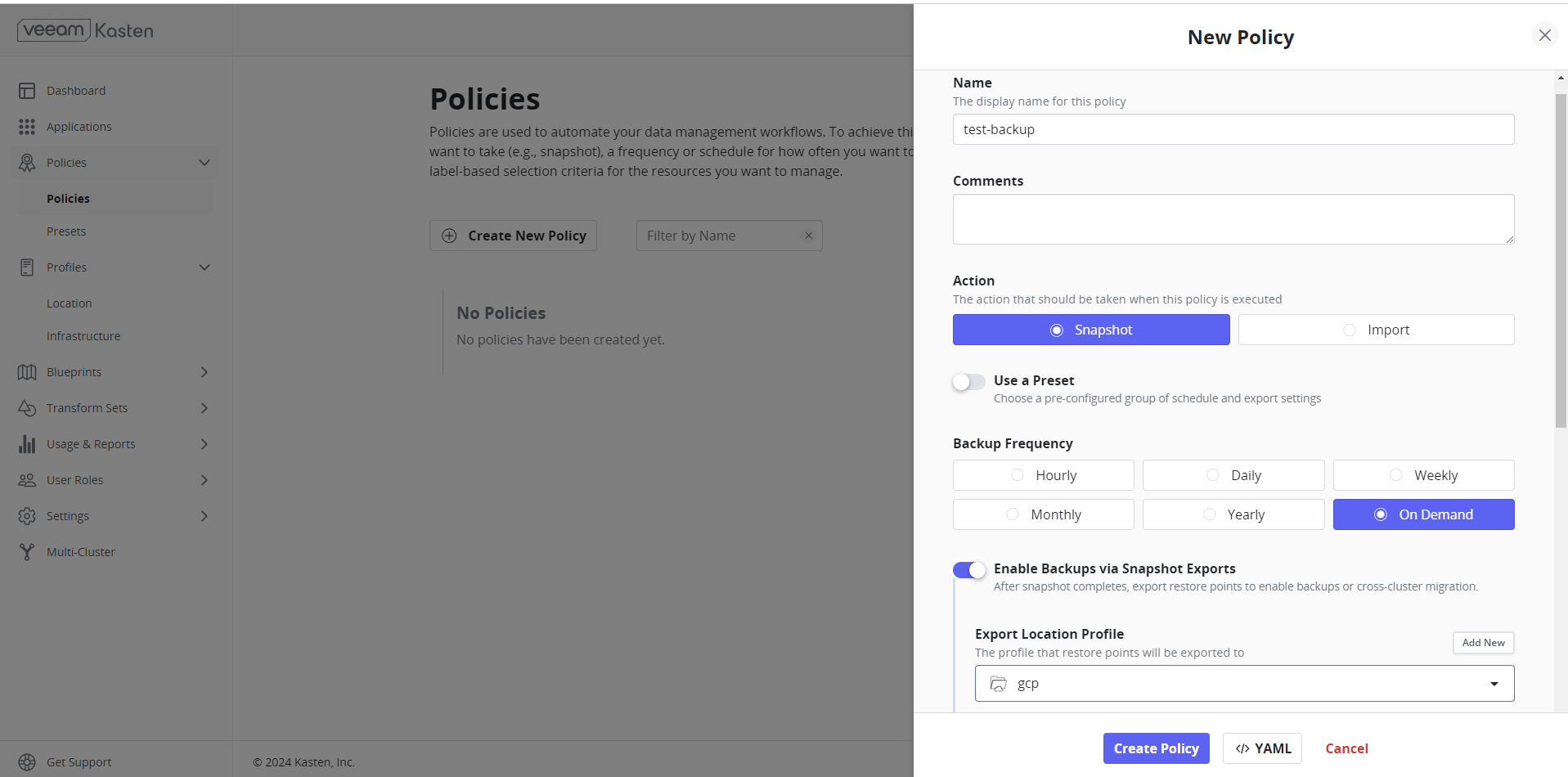Toggle Use a Preset on
Viewport: 1568px width, 777px height.
pos(968,381)
